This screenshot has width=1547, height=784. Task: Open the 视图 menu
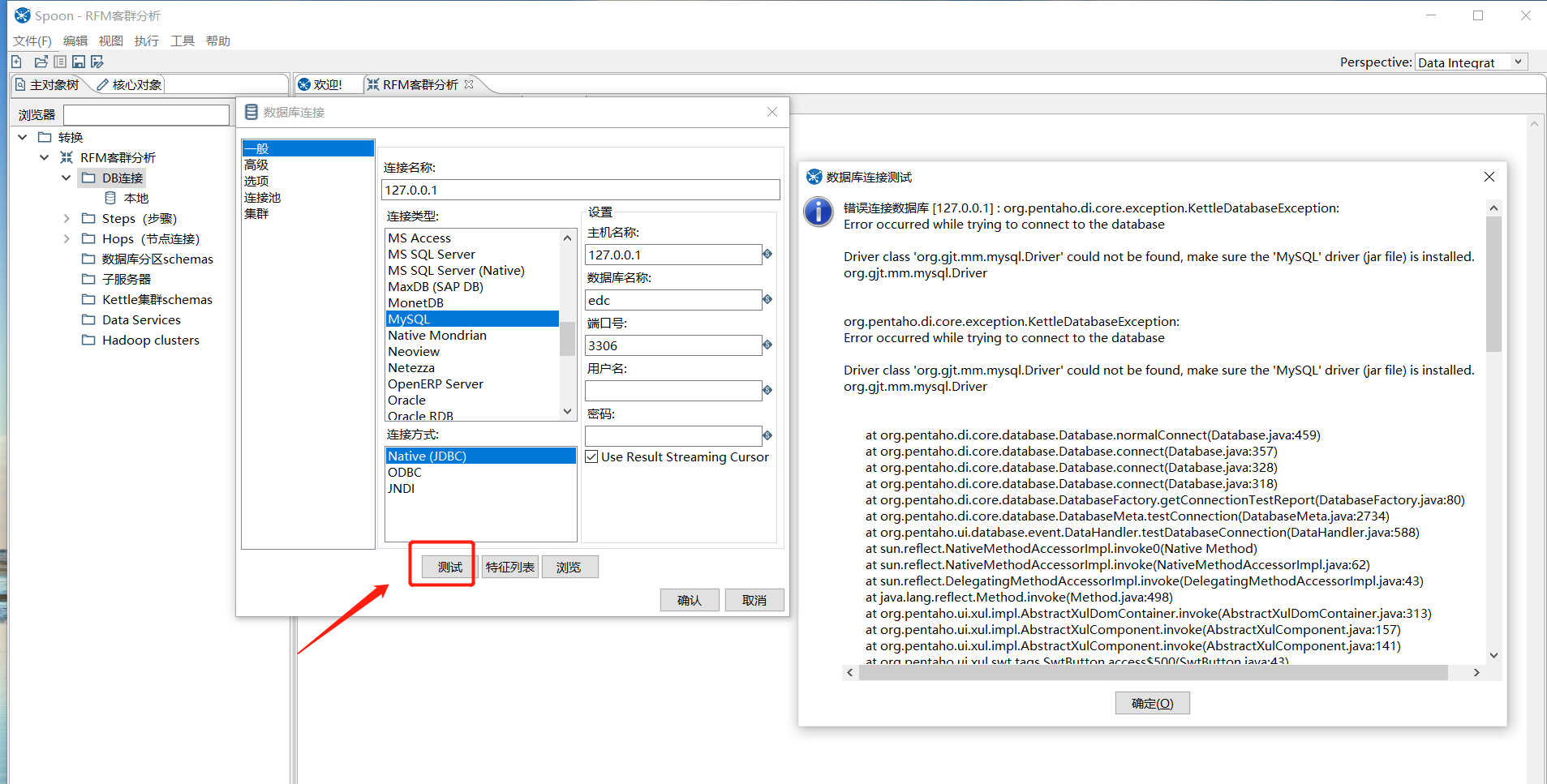tap(111, 41)
